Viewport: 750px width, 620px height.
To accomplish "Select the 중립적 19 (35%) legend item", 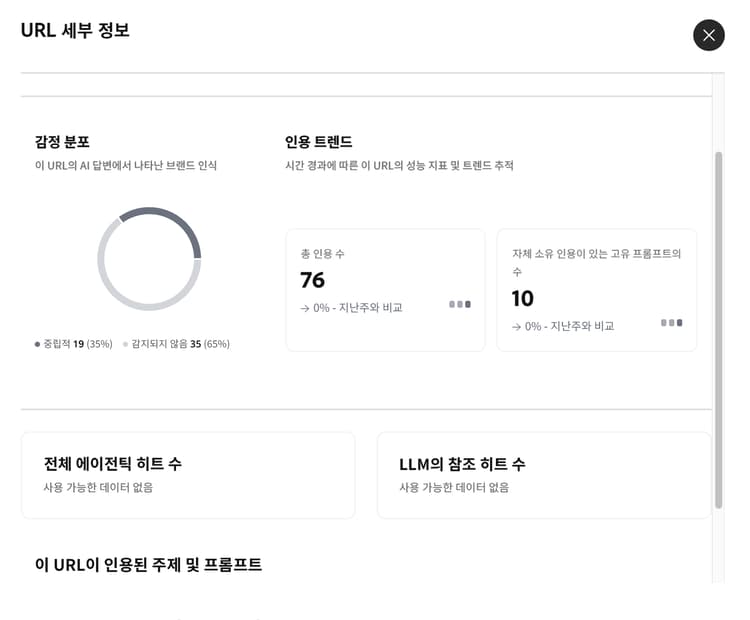I will tap(73, 344).
